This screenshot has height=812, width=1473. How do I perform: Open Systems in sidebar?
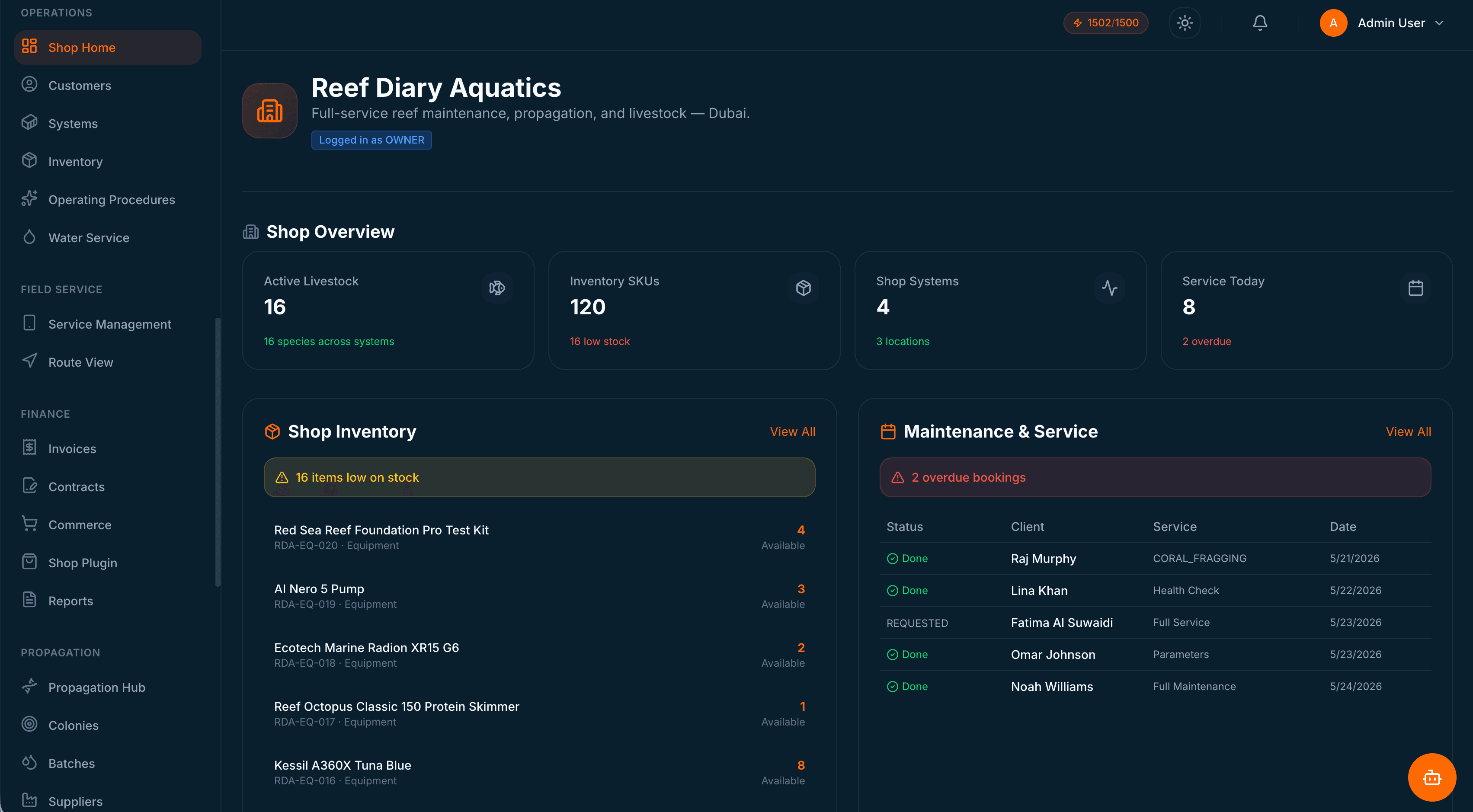point(108,124)
